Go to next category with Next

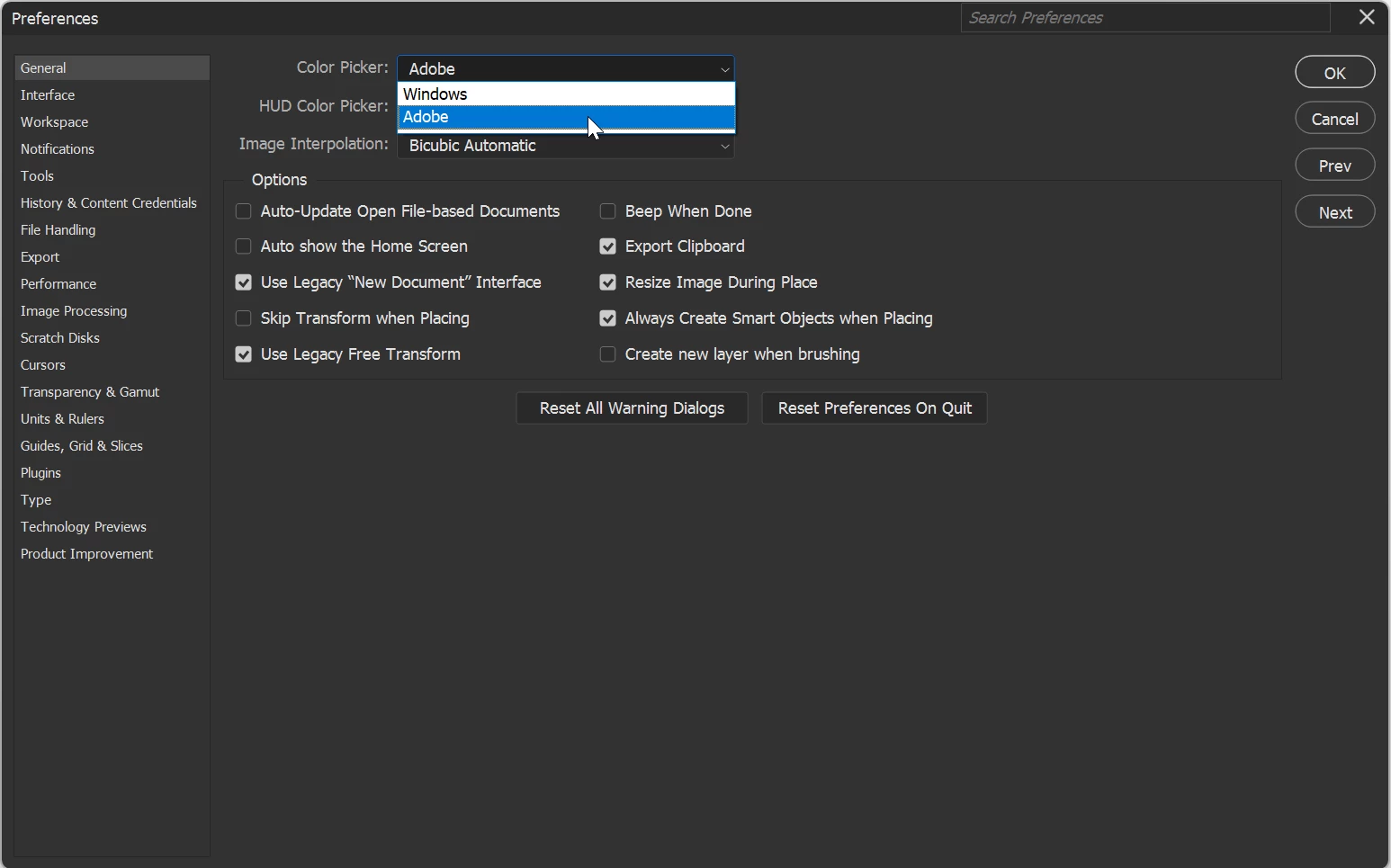1335,212
